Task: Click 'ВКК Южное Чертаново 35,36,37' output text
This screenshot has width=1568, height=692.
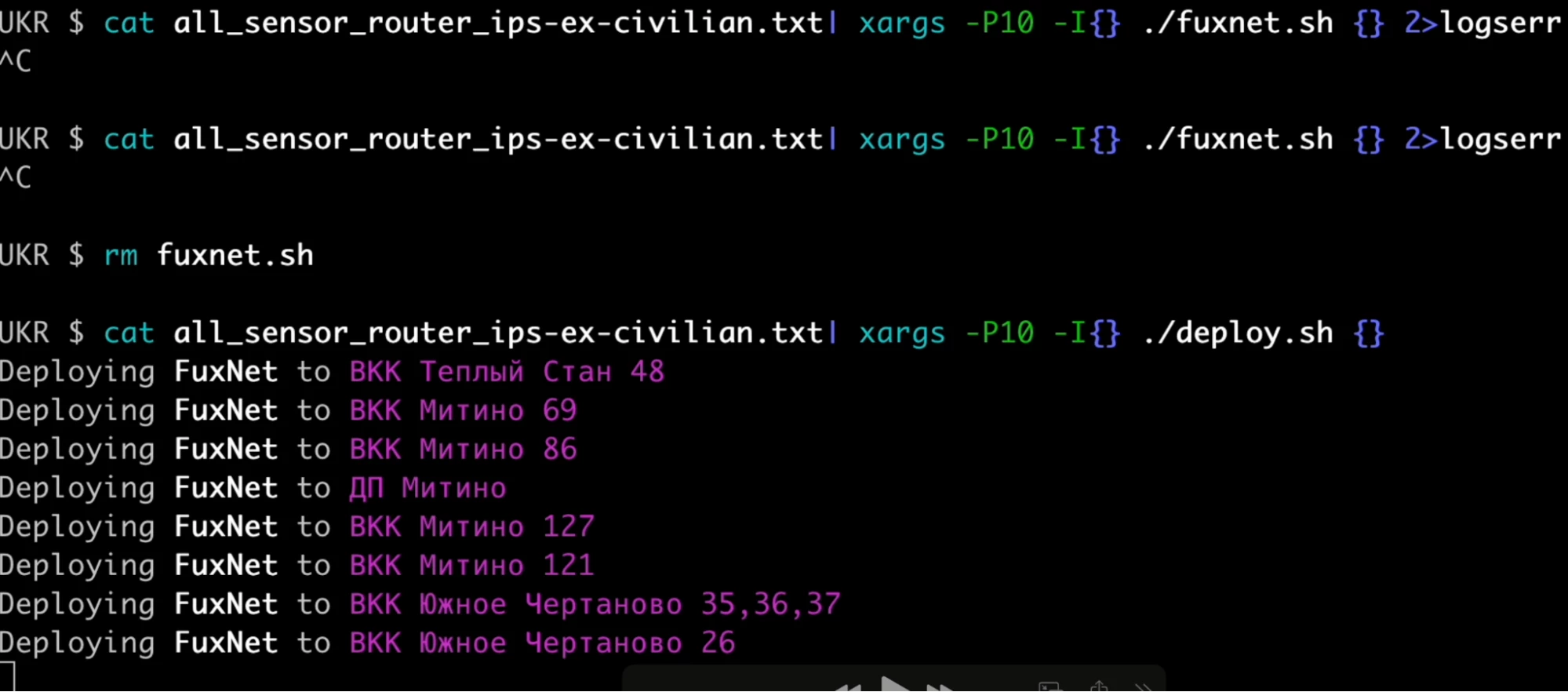Action: coord(595,604)
